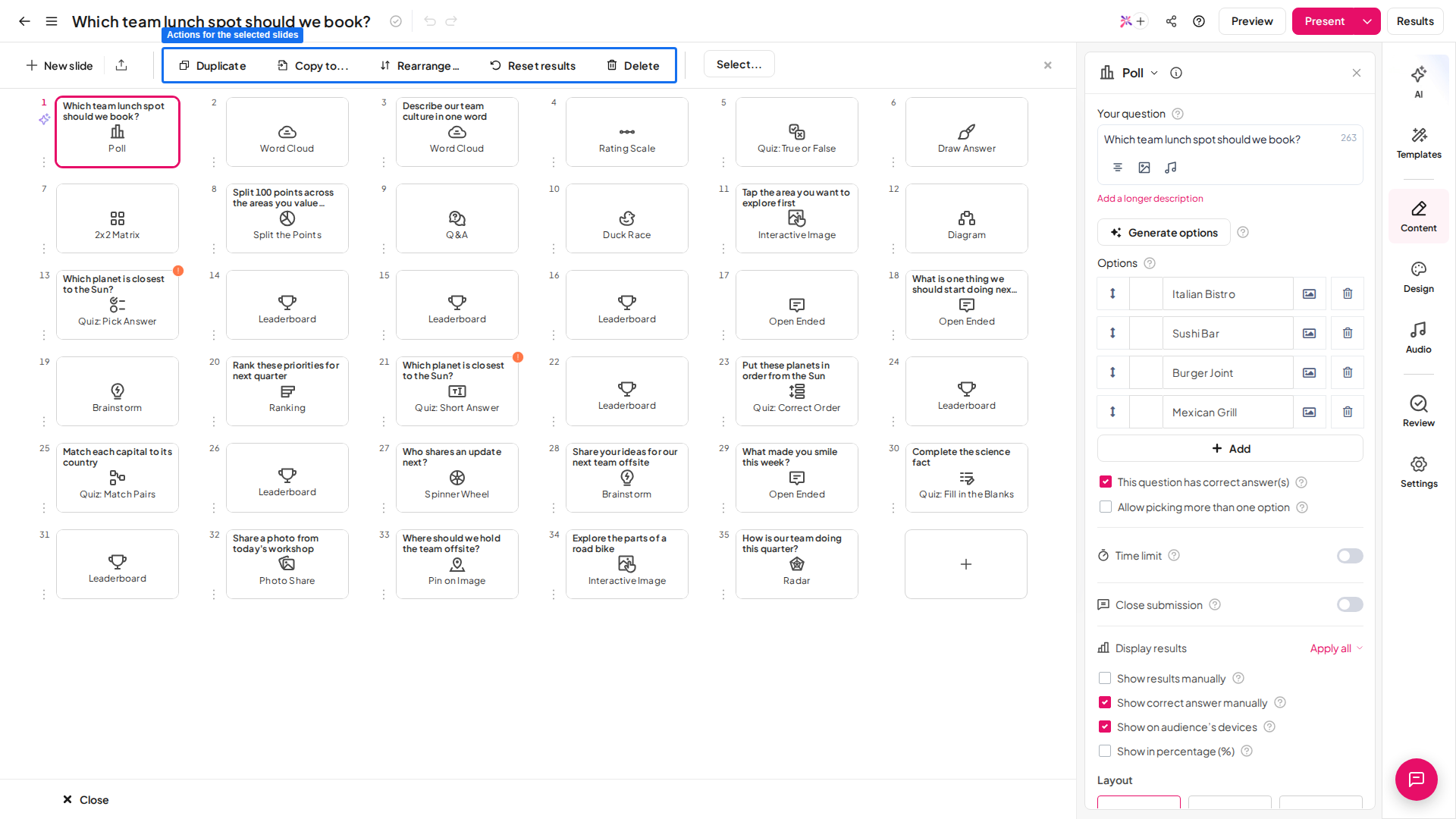Open the Copy to... menu
This screenshot has height=819, width=1456.
(313, 66)
